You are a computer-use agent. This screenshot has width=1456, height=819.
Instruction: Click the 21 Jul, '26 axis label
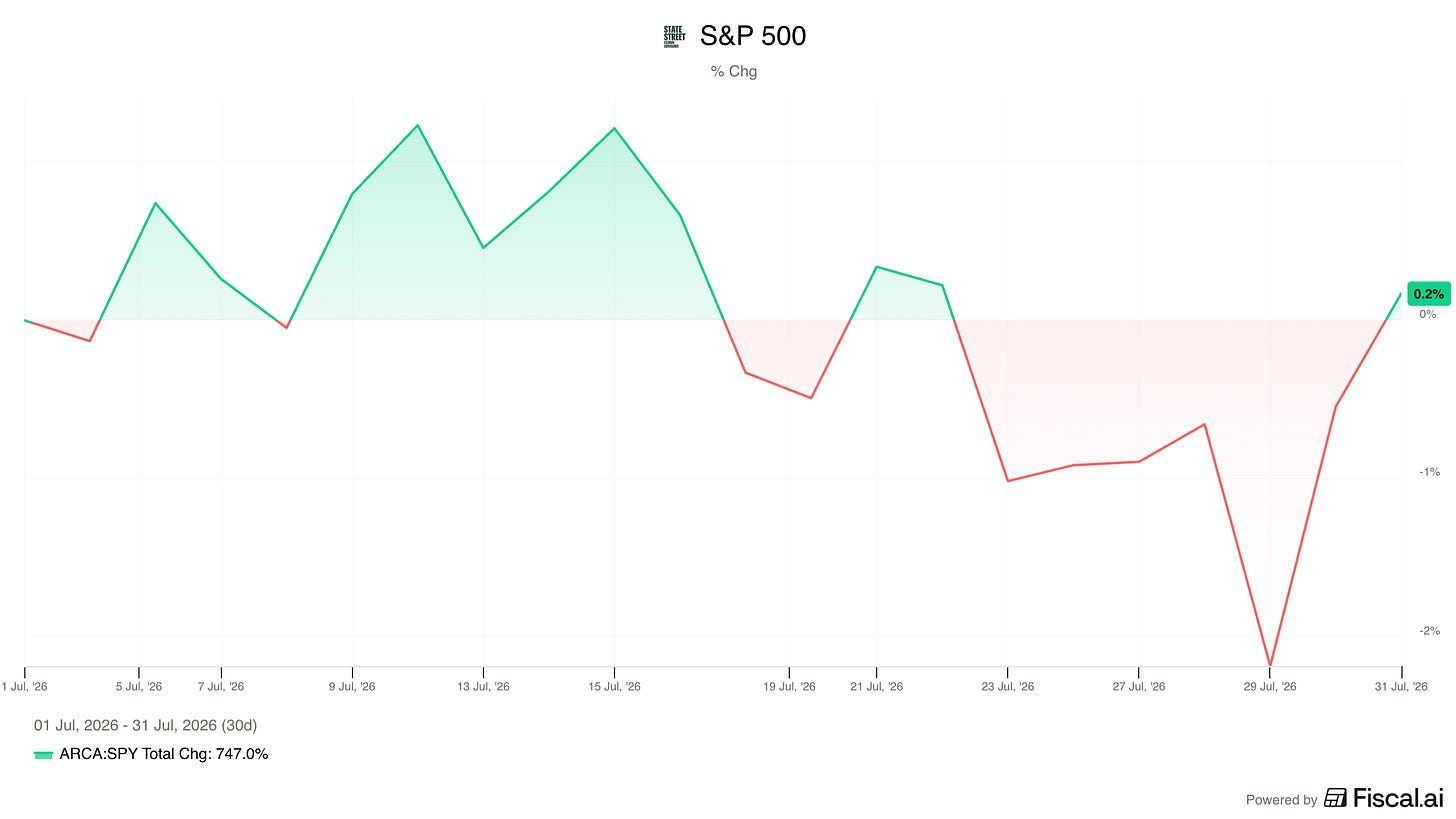(x=876, y=687)
